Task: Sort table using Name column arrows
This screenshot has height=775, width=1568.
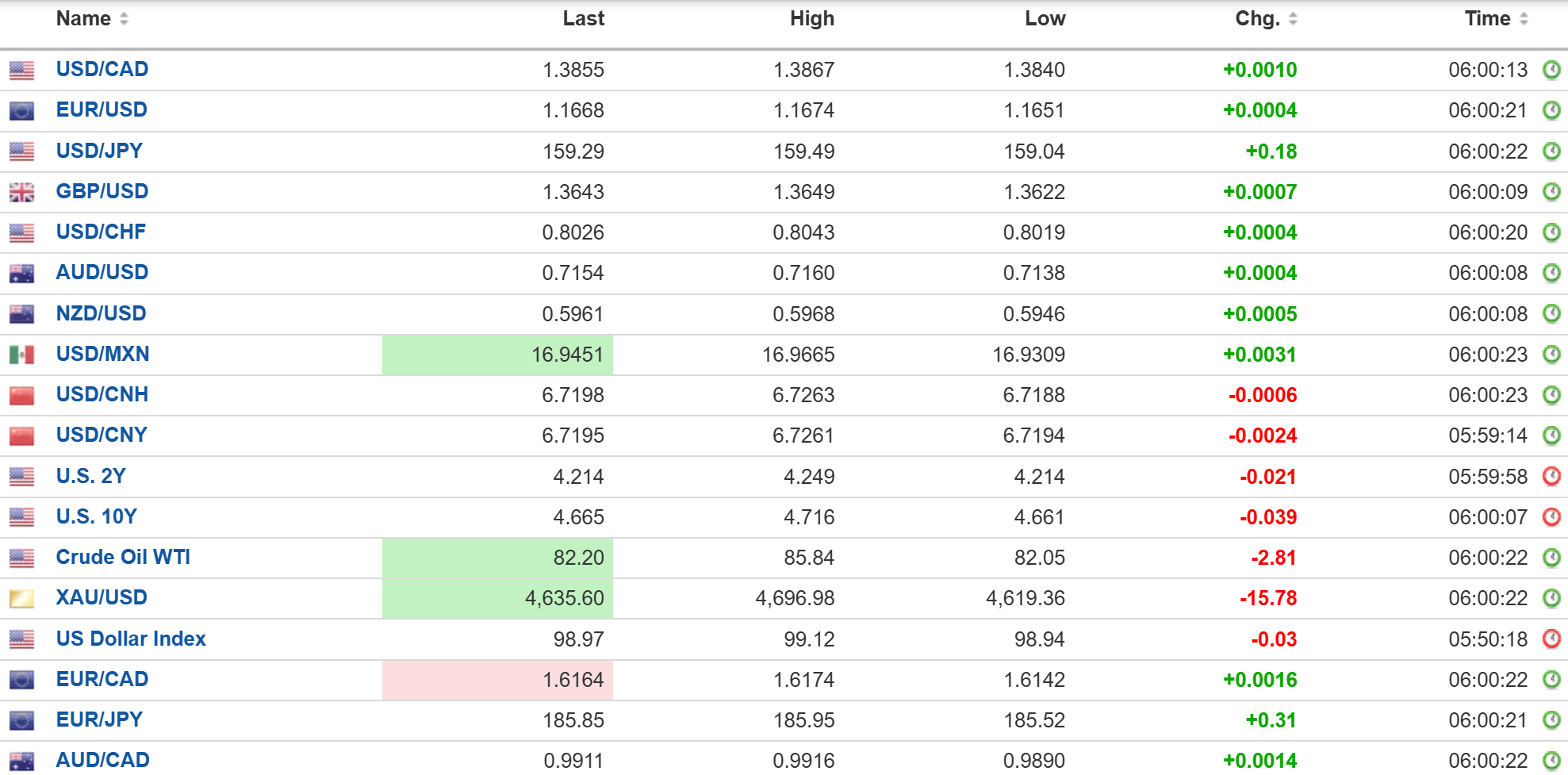Action: [x=124, y=18]
